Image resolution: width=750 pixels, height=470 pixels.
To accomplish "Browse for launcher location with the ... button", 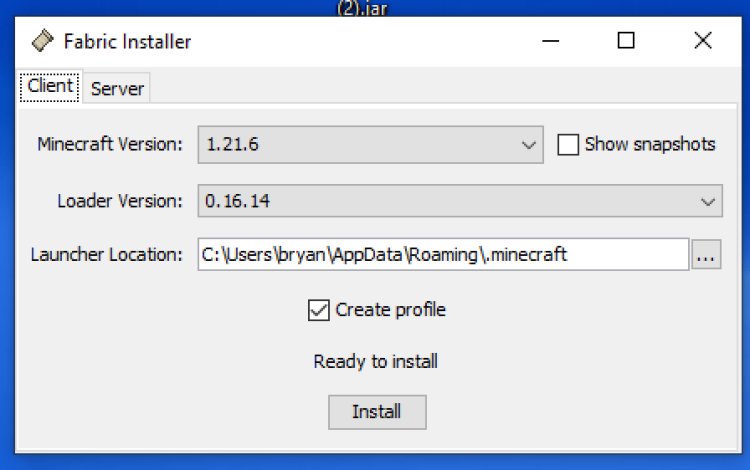I will (x=706, y=255).
